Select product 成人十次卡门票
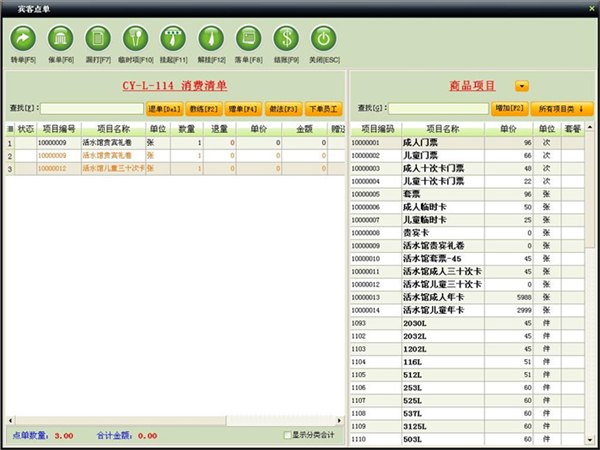The image size is (600, 450). (467, 168)
